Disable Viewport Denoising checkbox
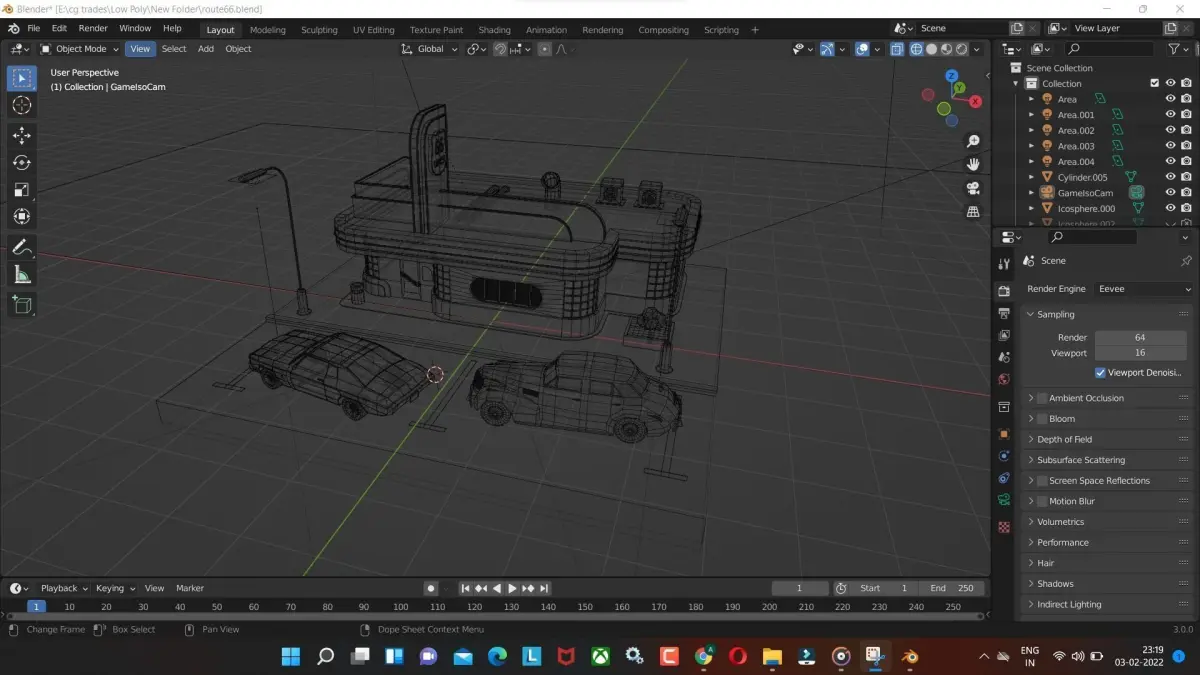Image resolution: width=1200 pixels, height=675 pixels. (x=1100, y=373)
